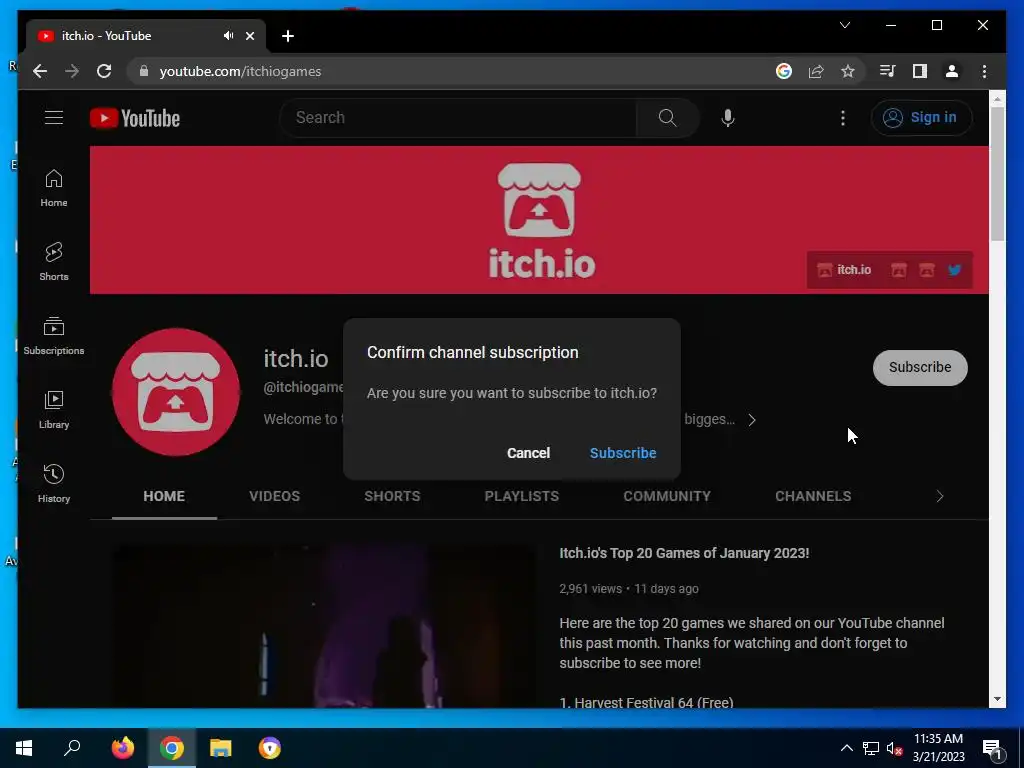Confirm subscription with the blue Subscribe button
Viewport: 1024px width, 768px height.
[622, 453]
